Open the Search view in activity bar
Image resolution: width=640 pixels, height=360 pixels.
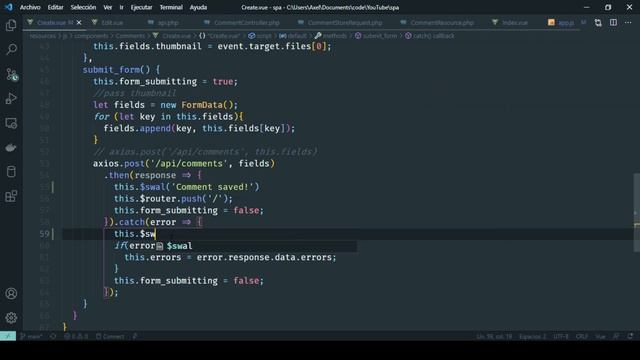(11, 50)
